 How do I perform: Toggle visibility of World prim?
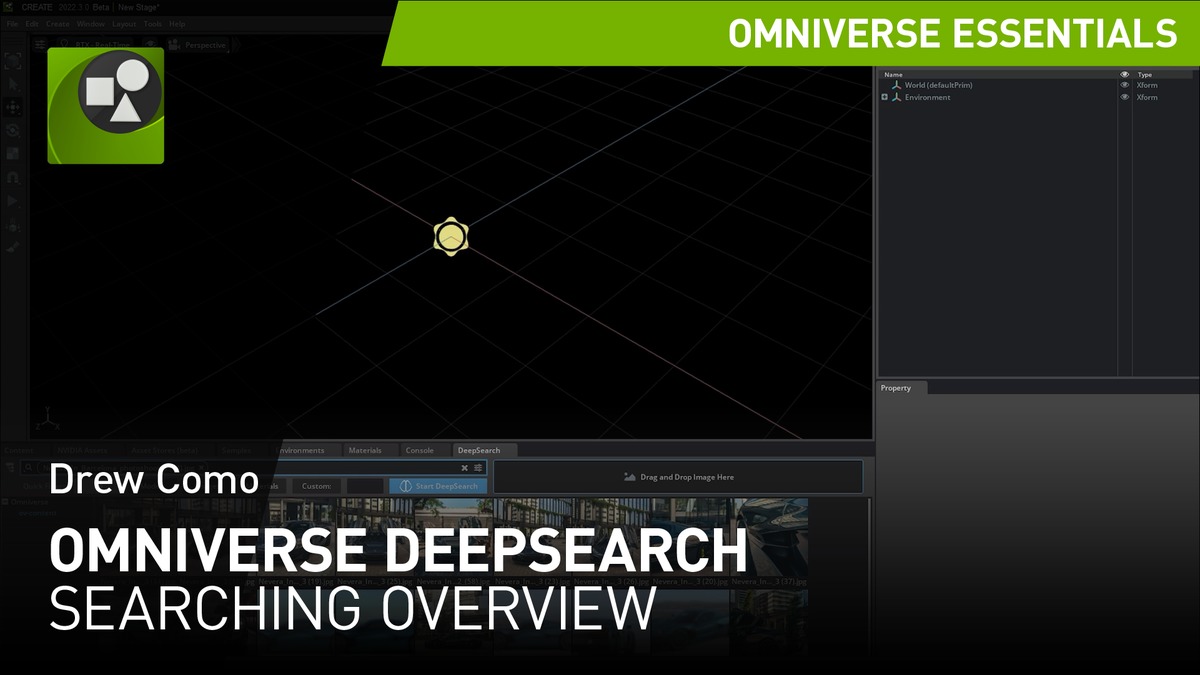tap(1124, 85)
